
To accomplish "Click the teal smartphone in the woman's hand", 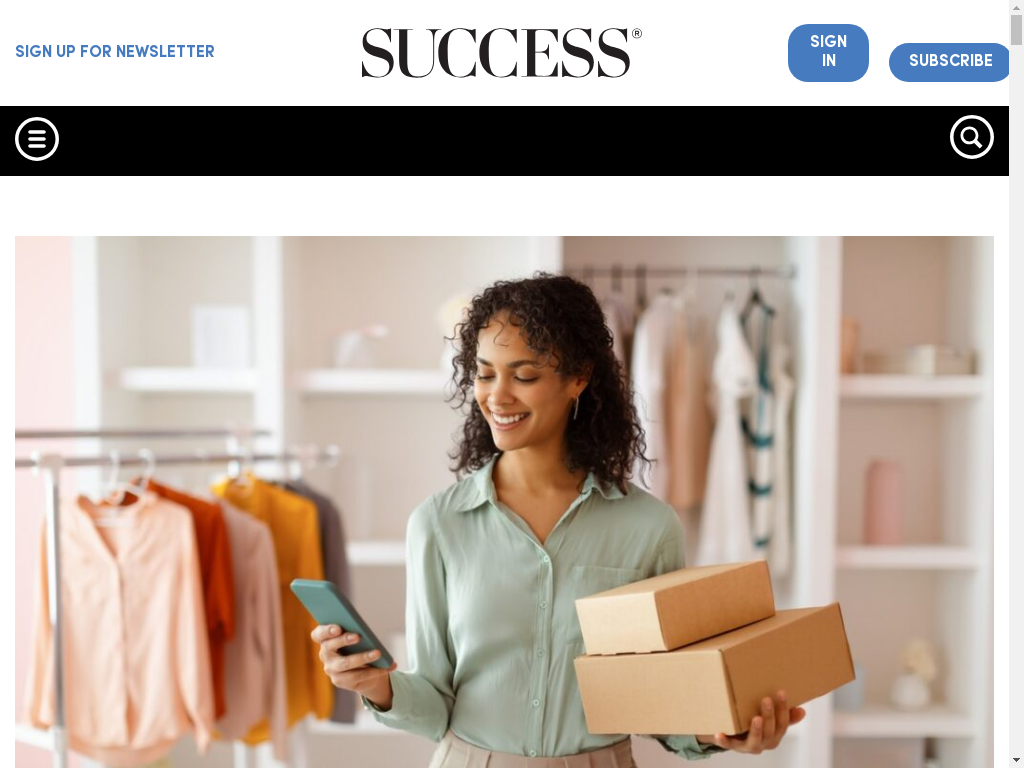I will point(342,622).
